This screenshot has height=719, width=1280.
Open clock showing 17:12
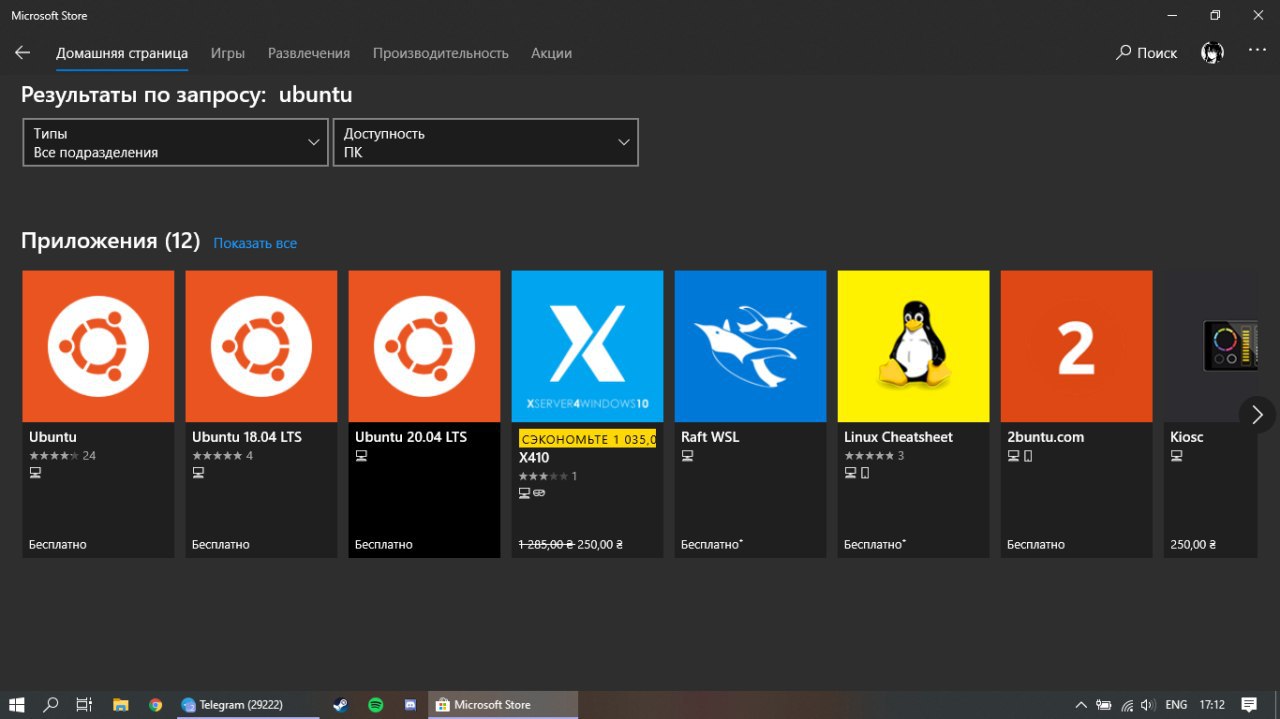1212,705
